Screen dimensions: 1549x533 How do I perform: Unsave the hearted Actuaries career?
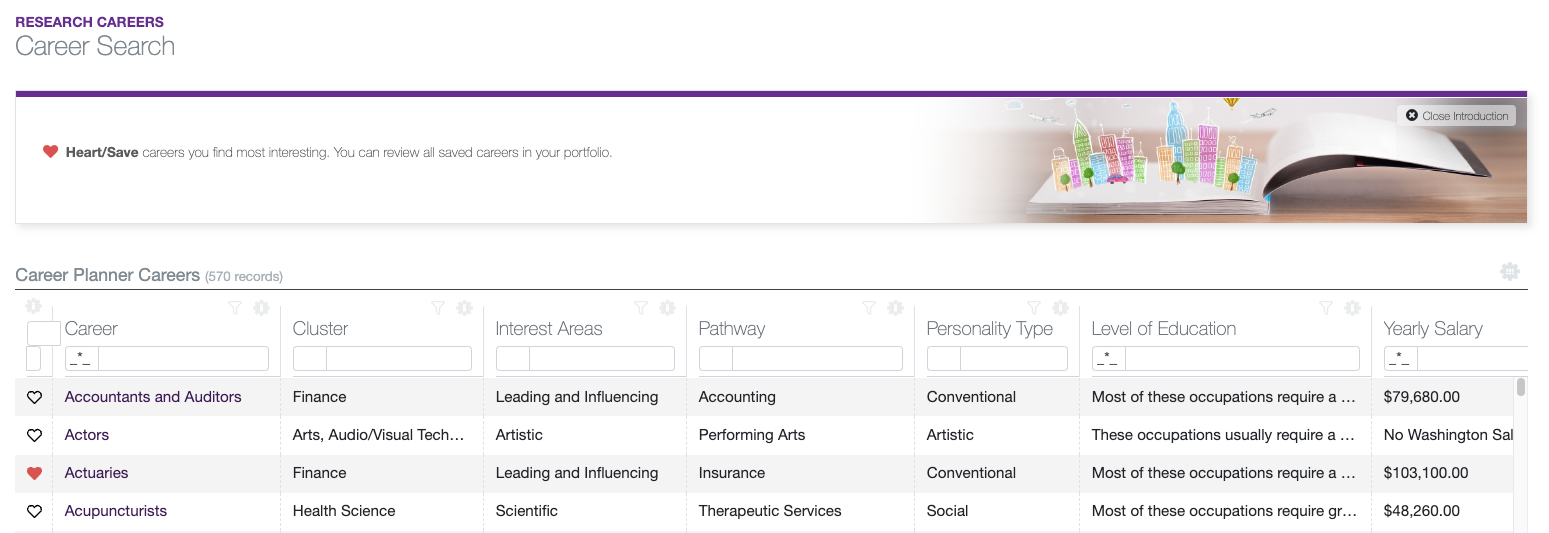click(x=34, y=473)
